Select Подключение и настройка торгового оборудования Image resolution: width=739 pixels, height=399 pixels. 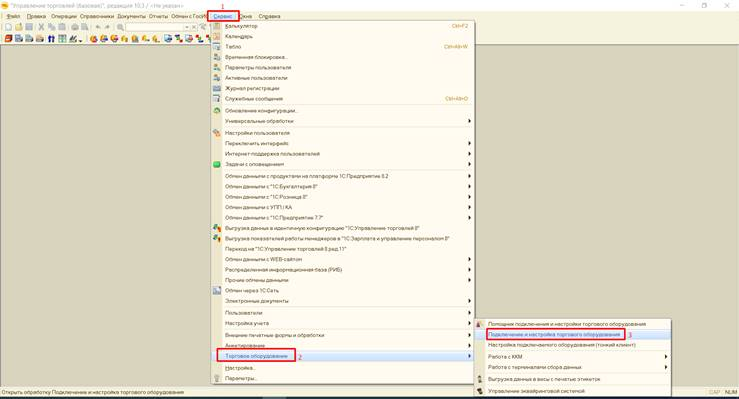[573, 334]
